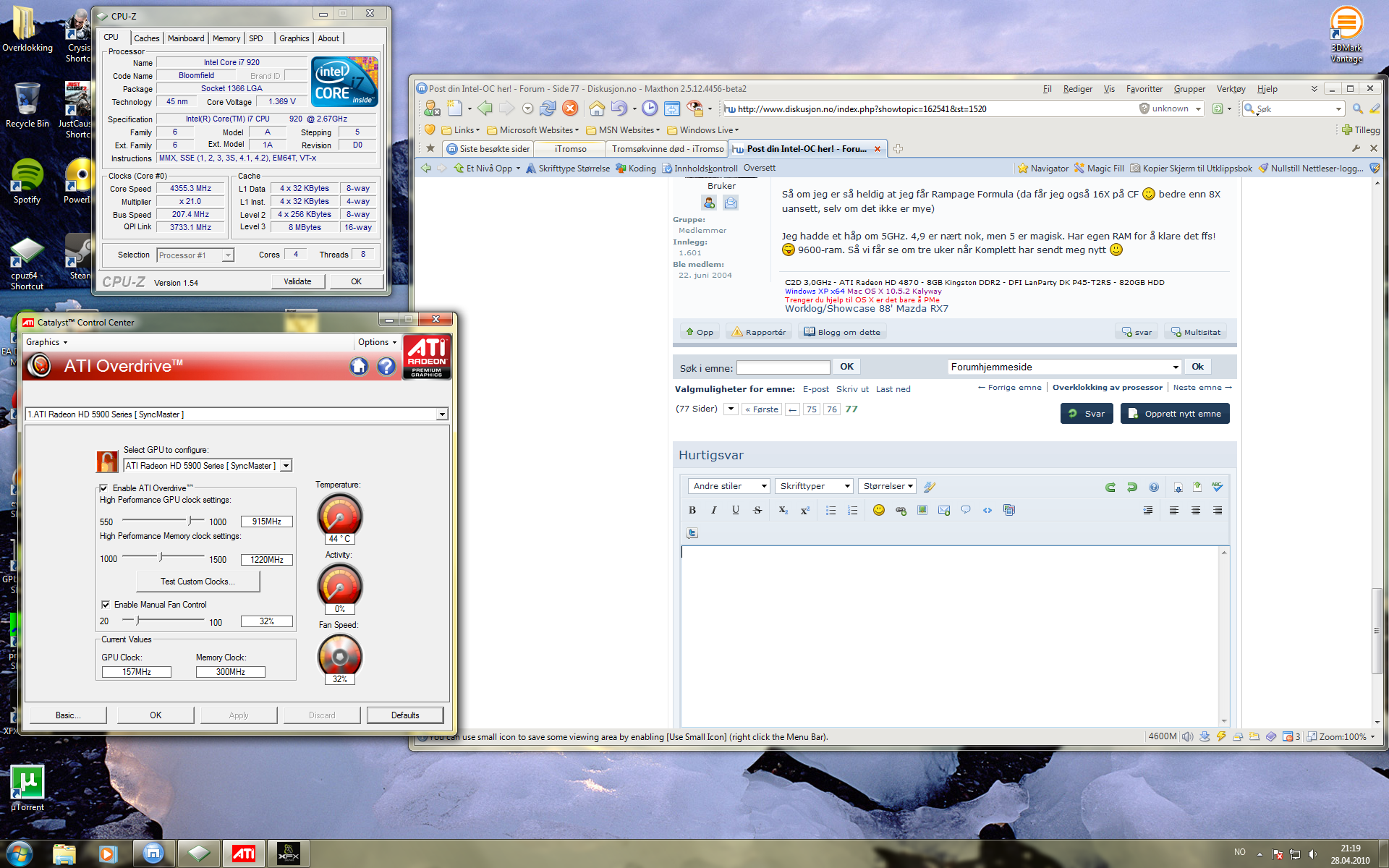Open Select GPU to configure dropdown

point(286,466)
